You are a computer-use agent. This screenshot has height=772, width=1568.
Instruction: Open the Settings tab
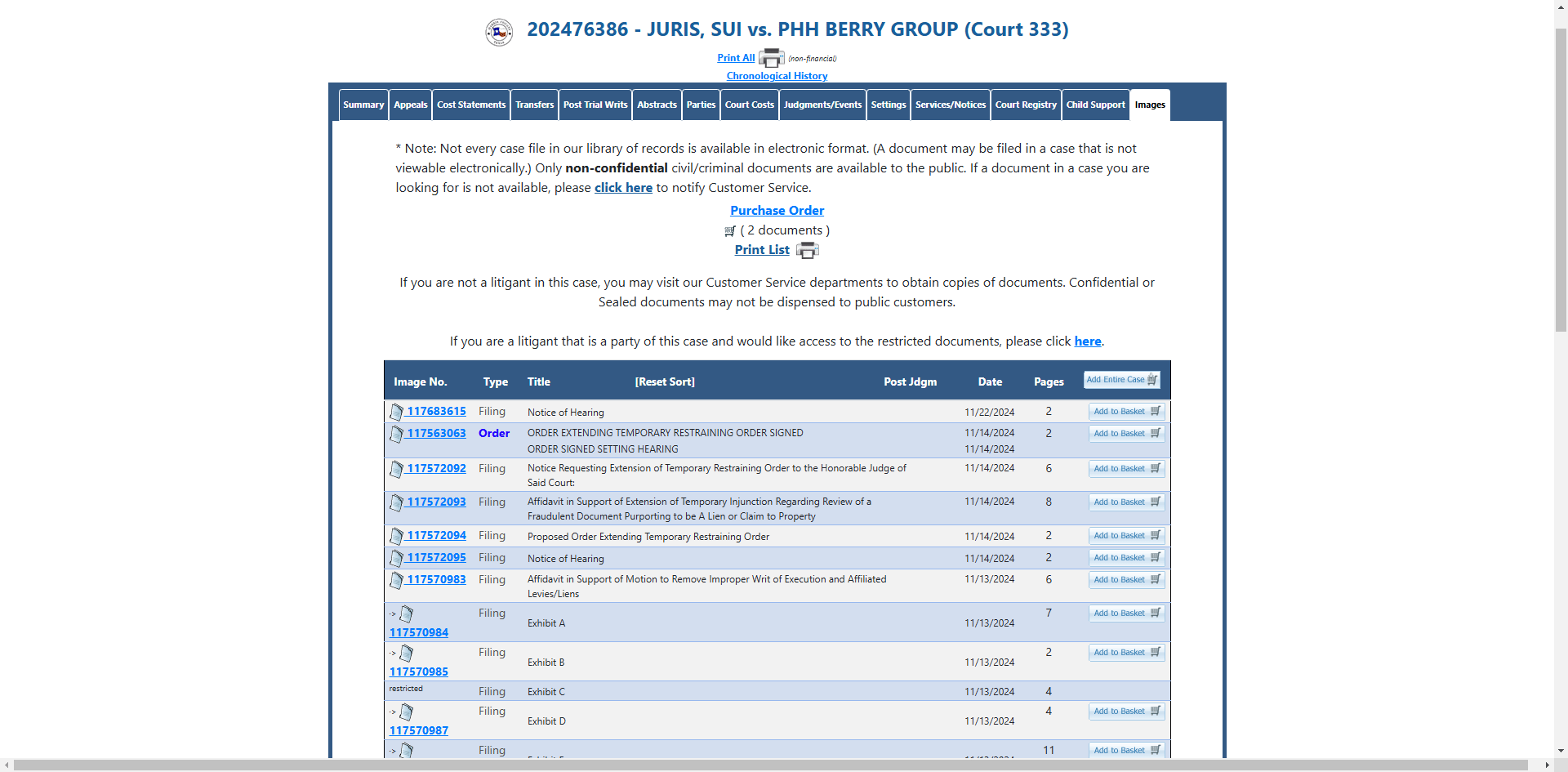[889, 105]
